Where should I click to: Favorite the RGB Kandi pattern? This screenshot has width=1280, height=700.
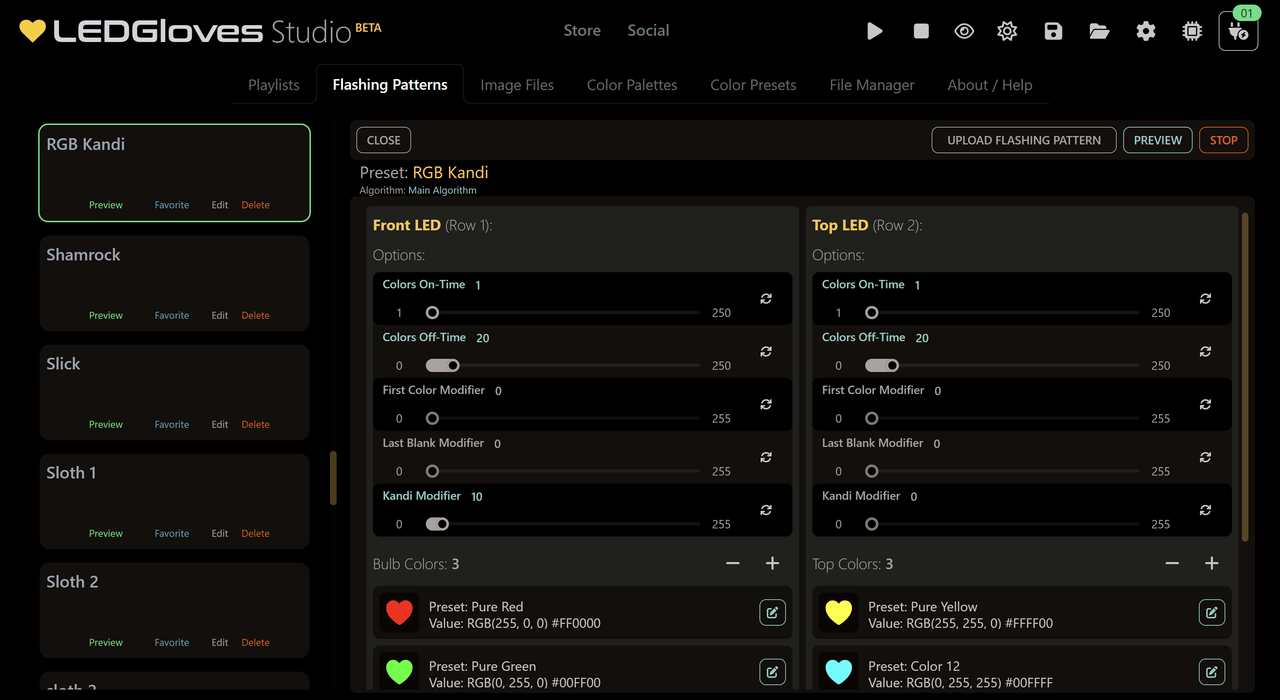[x=172, y=205]
